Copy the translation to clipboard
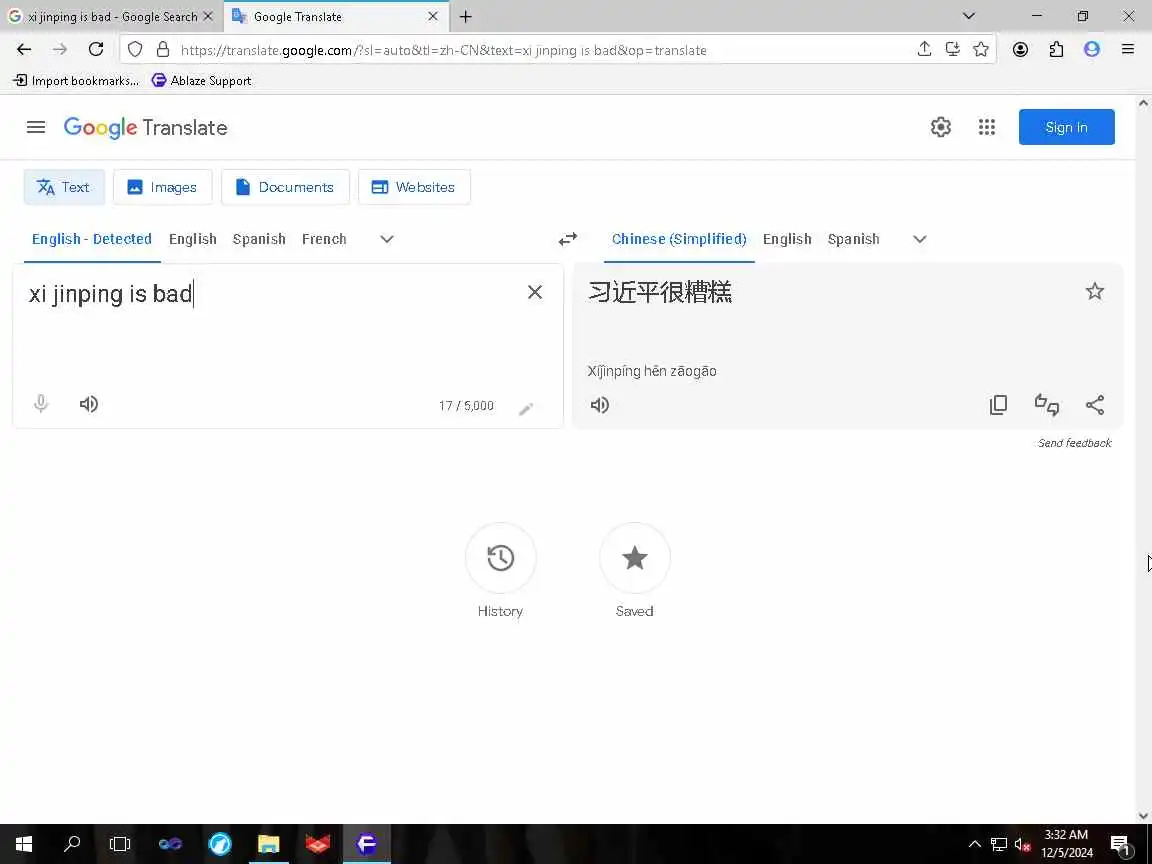Viewport: 1152px width, 864px height. coord(998,405)
